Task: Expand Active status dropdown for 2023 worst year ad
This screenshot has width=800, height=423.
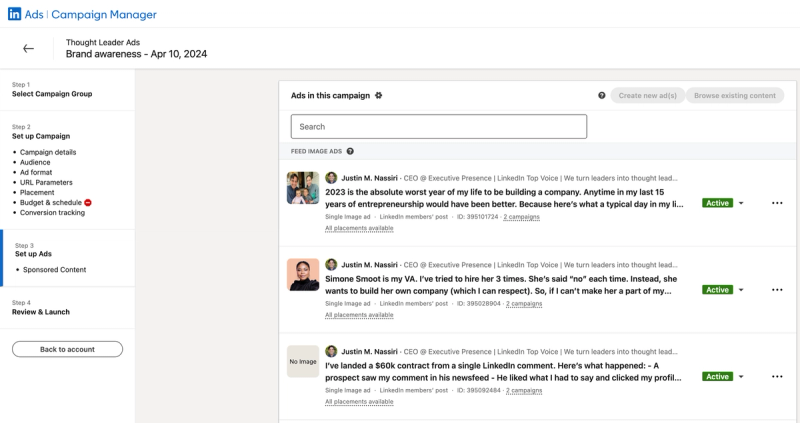Action: (741, 203)
